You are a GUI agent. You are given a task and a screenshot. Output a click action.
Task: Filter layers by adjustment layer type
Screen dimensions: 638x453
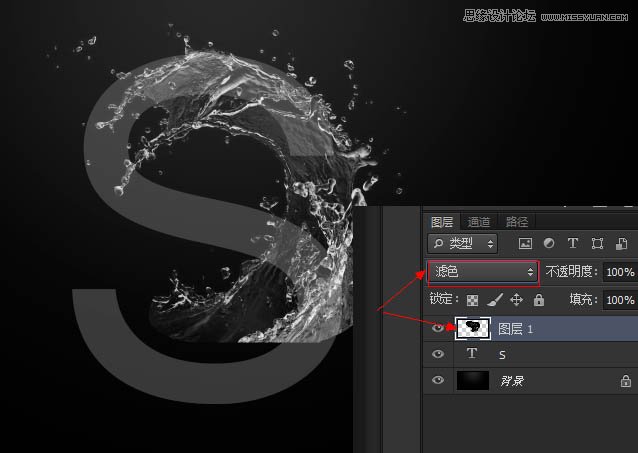pyautogui.click(x=548, y=243)
